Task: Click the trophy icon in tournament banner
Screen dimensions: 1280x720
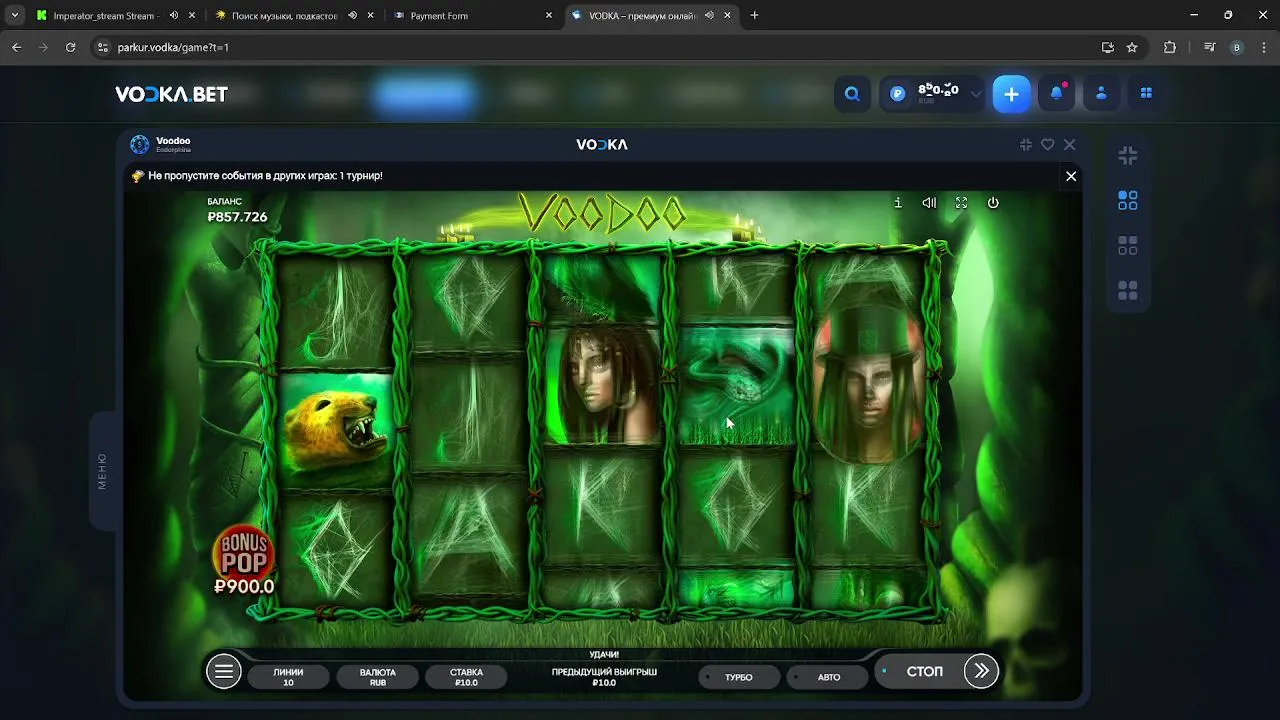Action: [x=138, y=176]
